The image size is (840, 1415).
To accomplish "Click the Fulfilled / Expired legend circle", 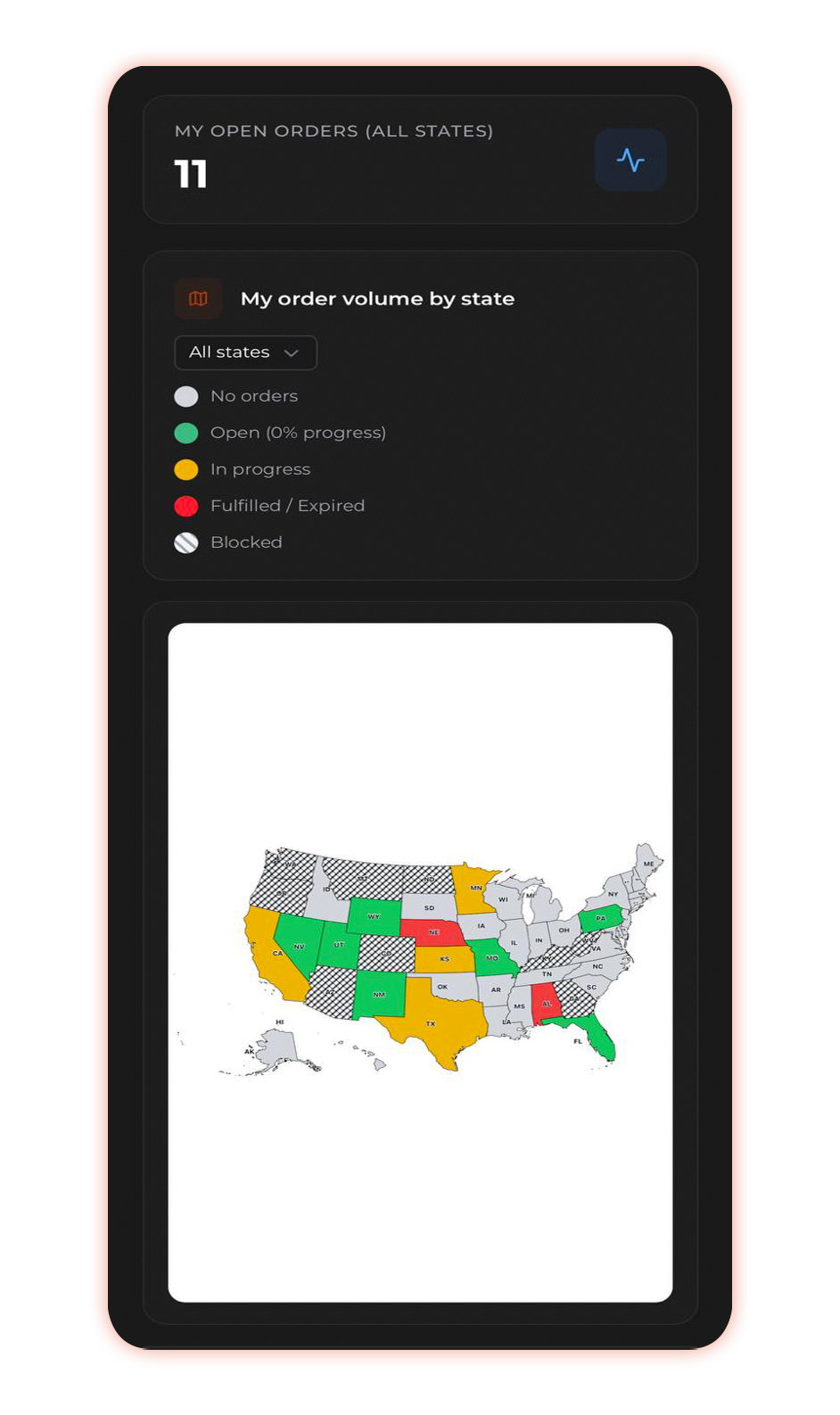I will [186, 506].
